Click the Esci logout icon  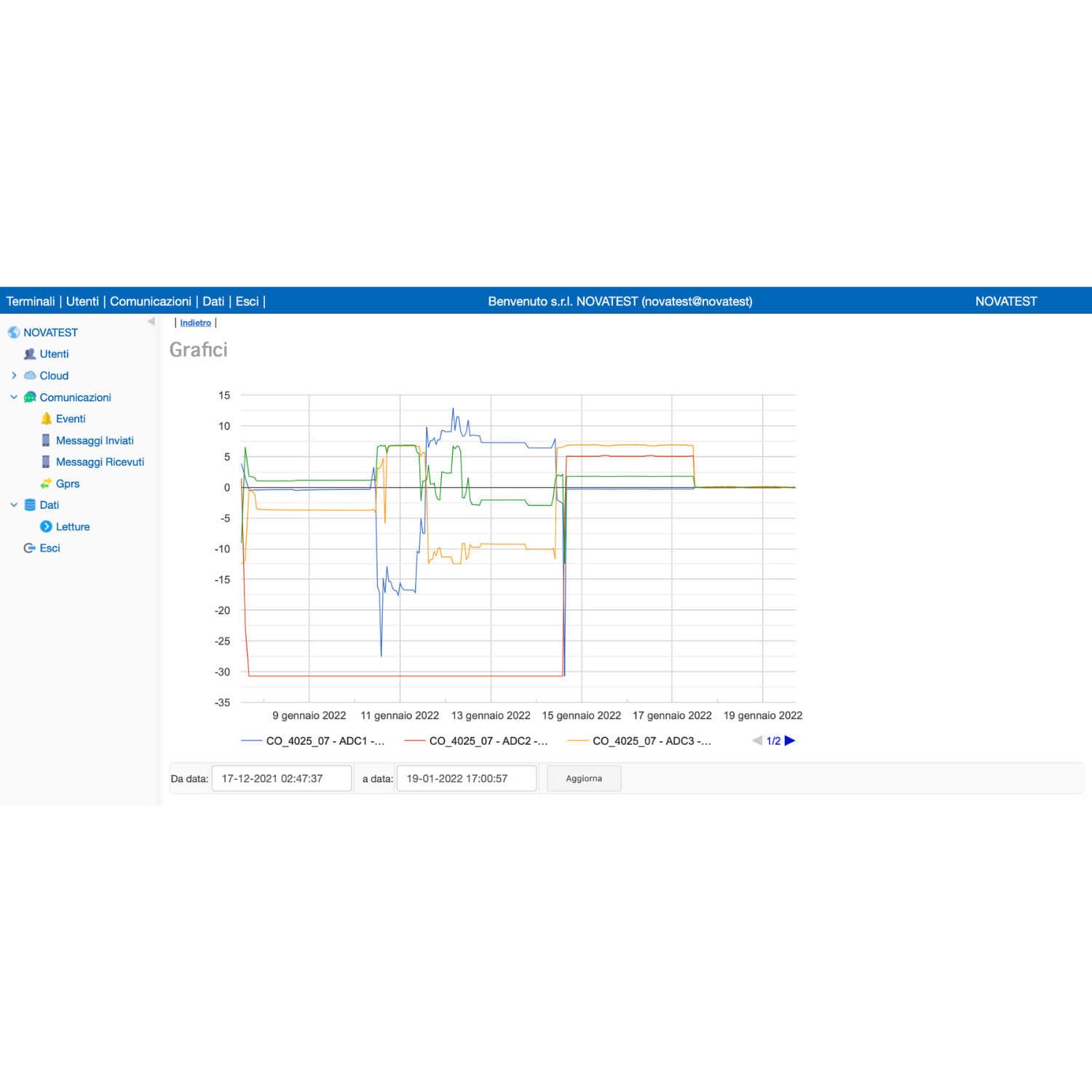click(x=28, y=548)
